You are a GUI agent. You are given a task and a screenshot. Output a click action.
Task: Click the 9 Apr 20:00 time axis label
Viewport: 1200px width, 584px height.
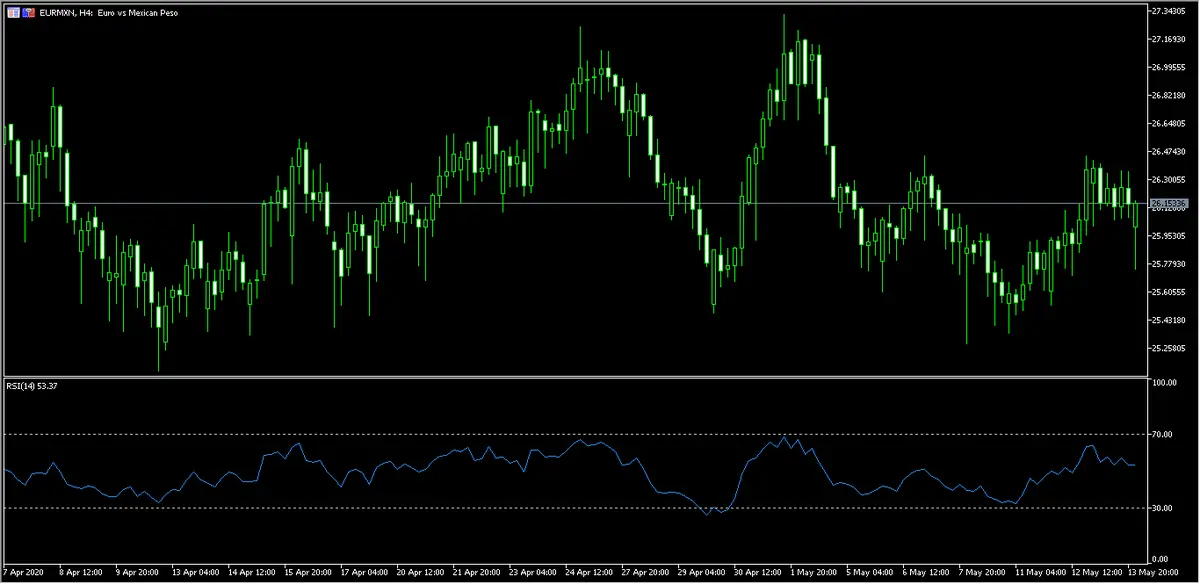[x=138, y=575]
